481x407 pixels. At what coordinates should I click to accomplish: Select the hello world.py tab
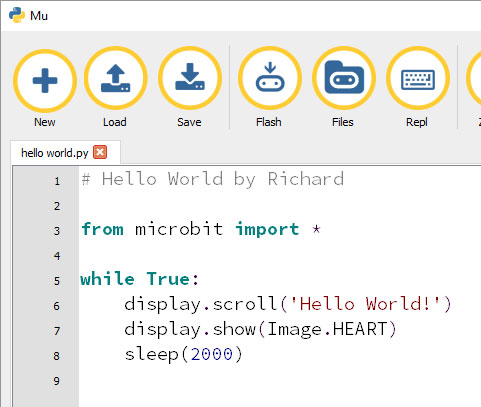(65, 153)
